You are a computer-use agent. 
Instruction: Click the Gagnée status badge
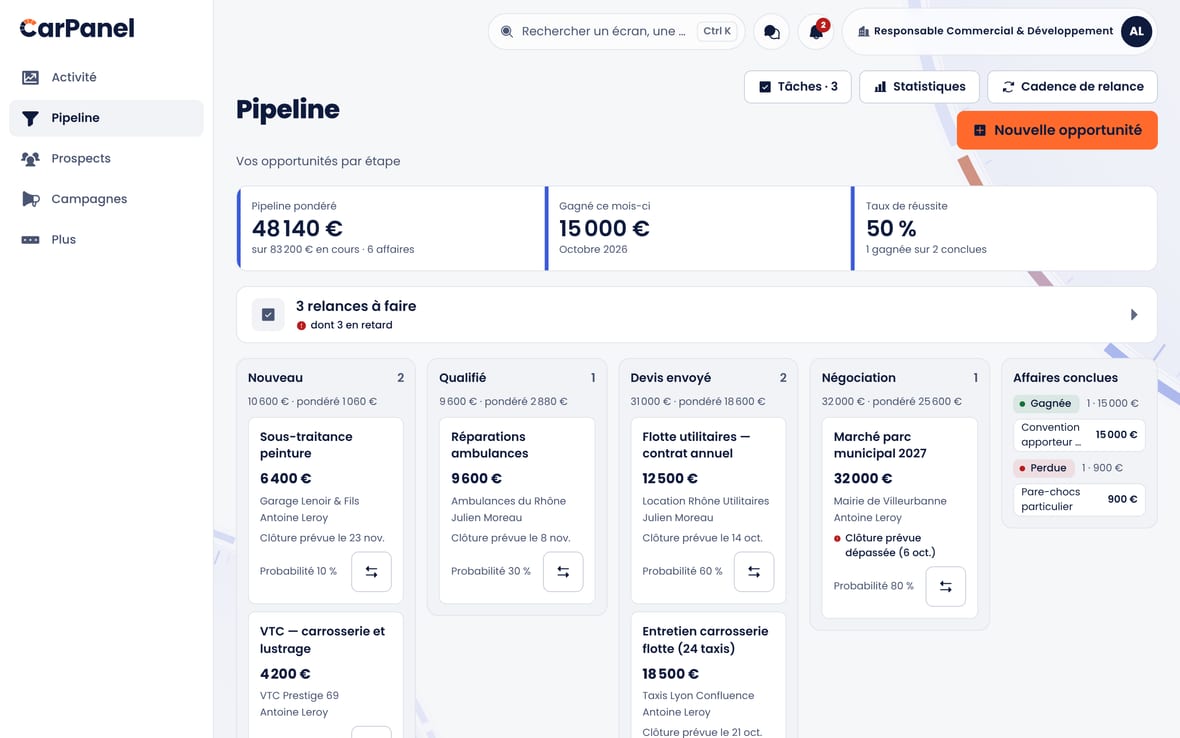coord(1045,403)
